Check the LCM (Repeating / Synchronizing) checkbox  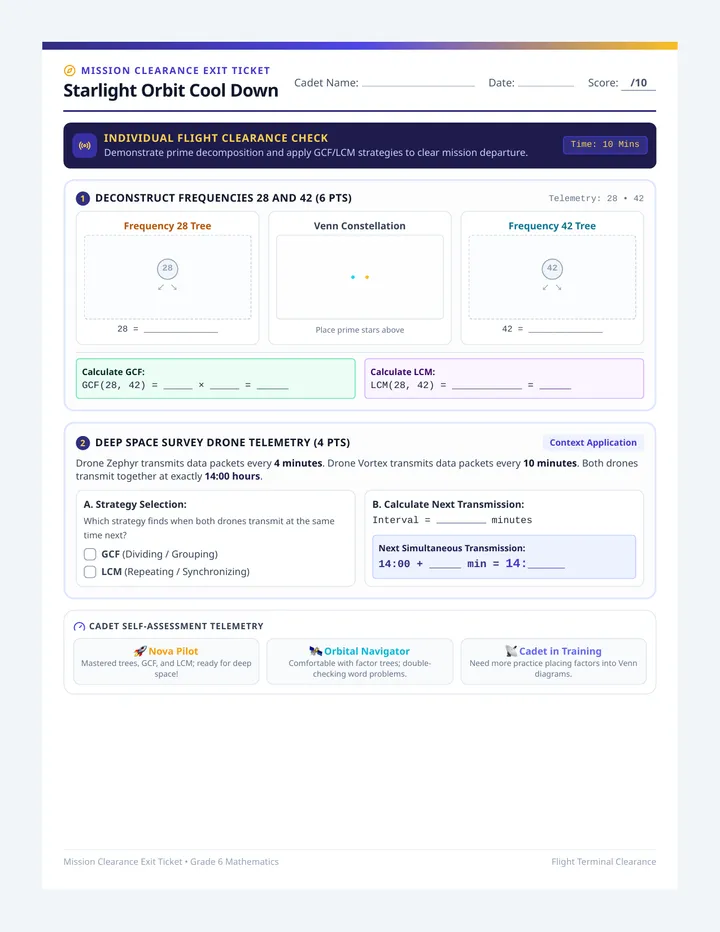[x=90, y=572]
